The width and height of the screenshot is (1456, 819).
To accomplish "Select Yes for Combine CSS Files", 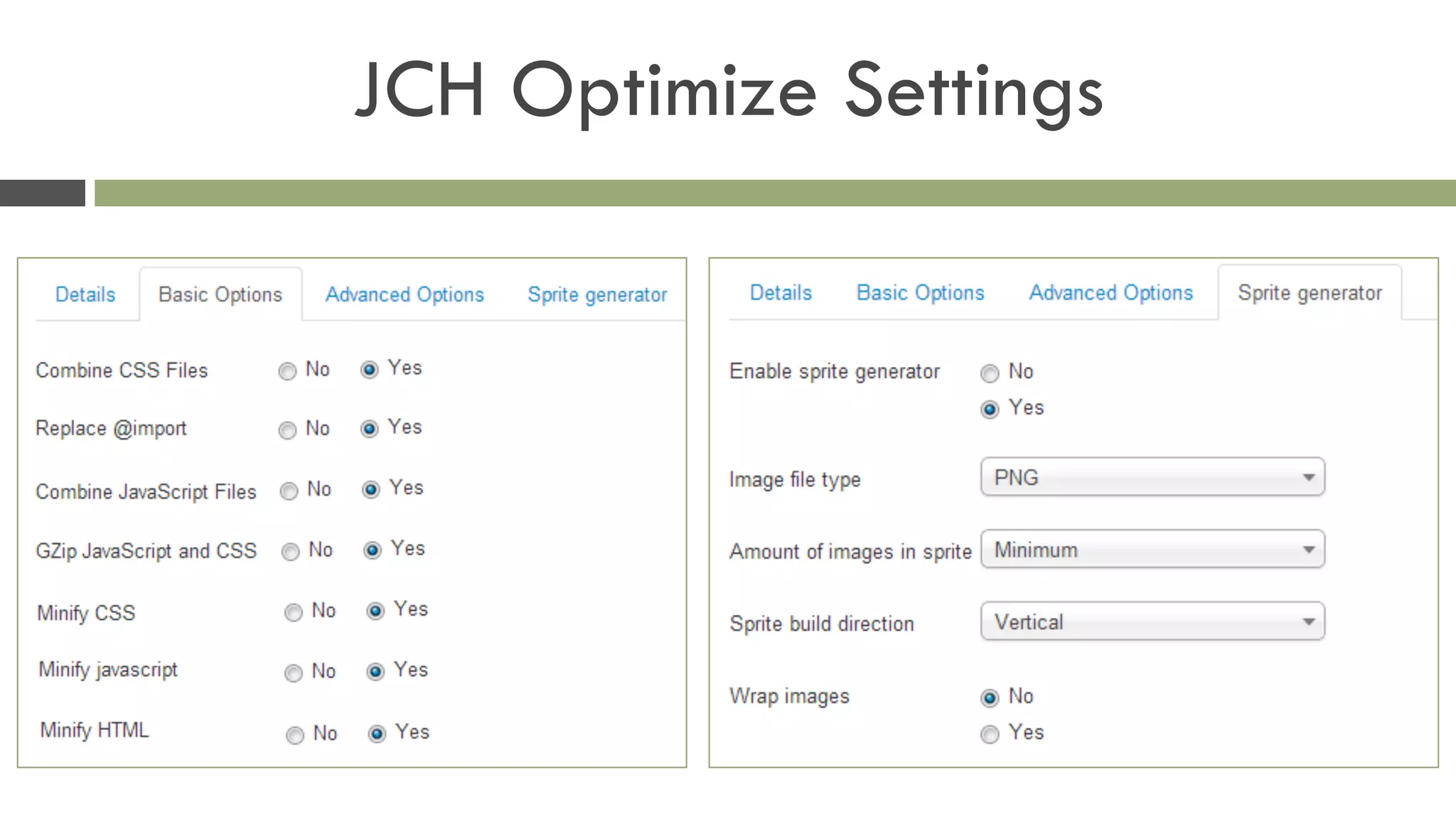I will pos(370,370).
